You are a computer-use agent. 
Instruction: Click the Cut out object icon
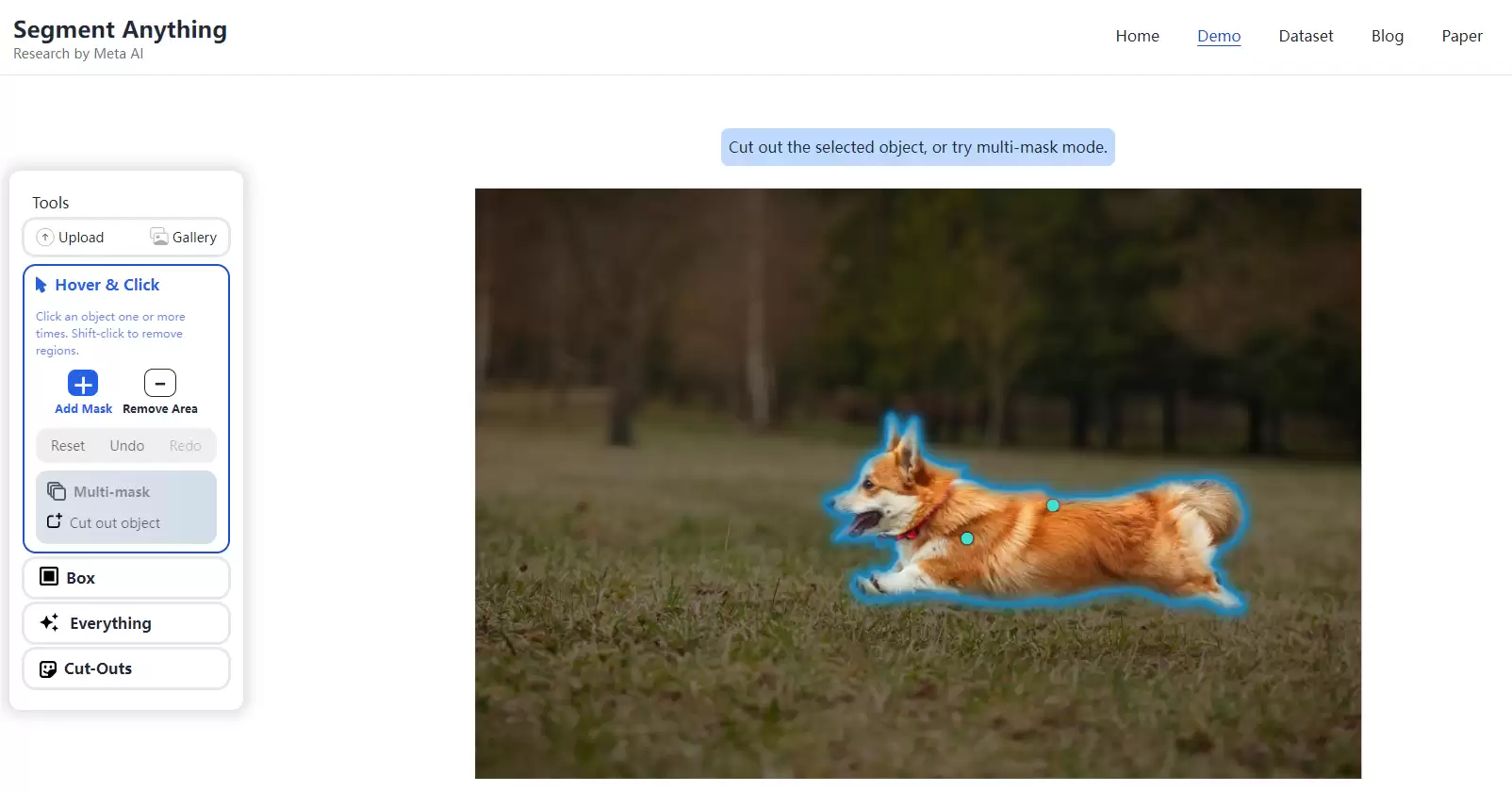point(55,521)
